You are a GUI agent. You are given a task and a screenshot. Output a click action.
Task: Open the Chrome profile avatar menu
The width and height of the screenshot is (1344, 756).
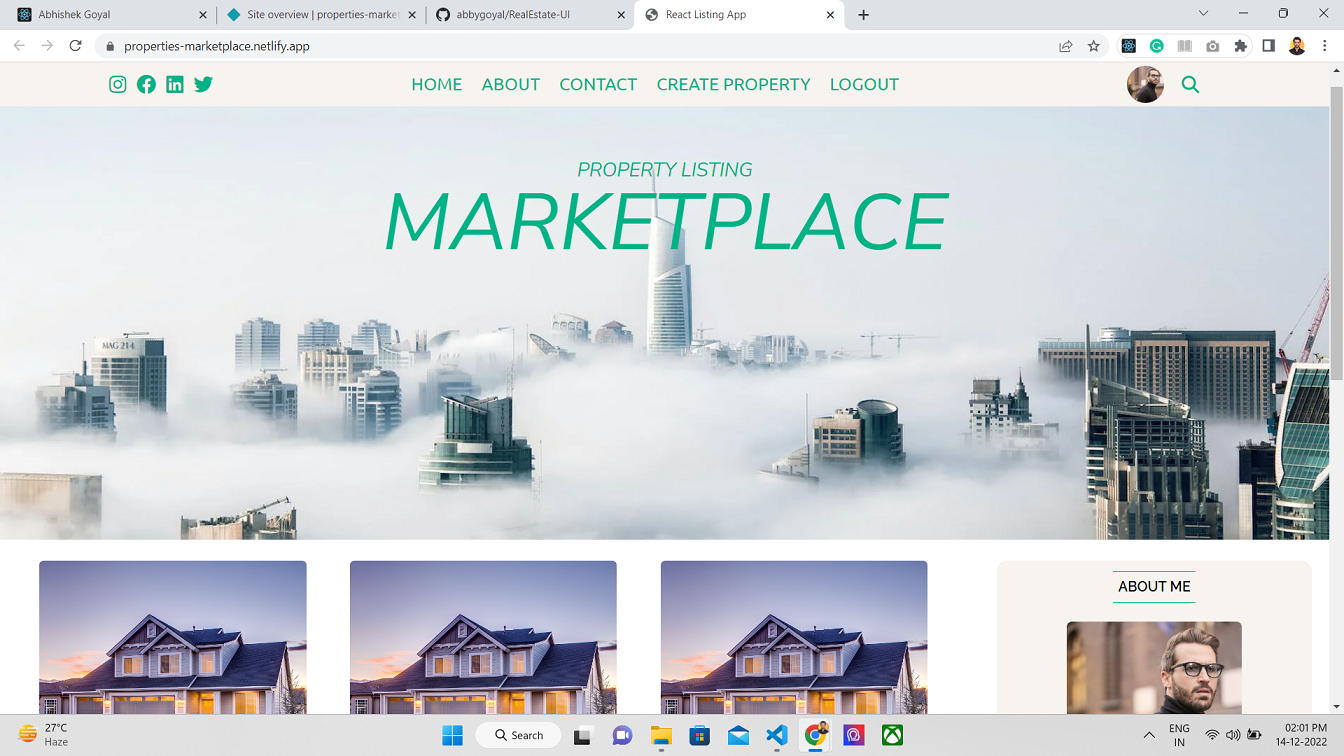click(x=1297, y=46)
